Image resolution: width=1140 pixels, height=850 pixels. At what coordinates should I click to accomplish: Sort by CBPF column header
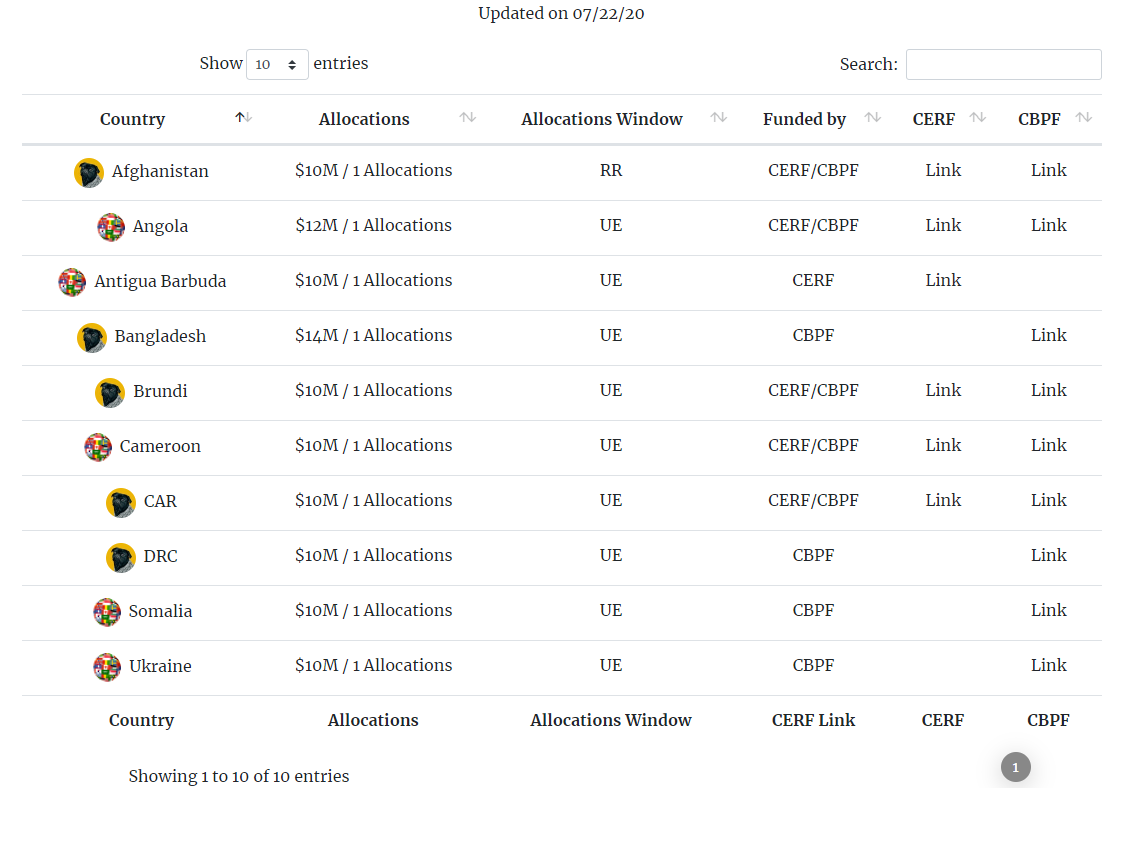tap(1083, 118)
